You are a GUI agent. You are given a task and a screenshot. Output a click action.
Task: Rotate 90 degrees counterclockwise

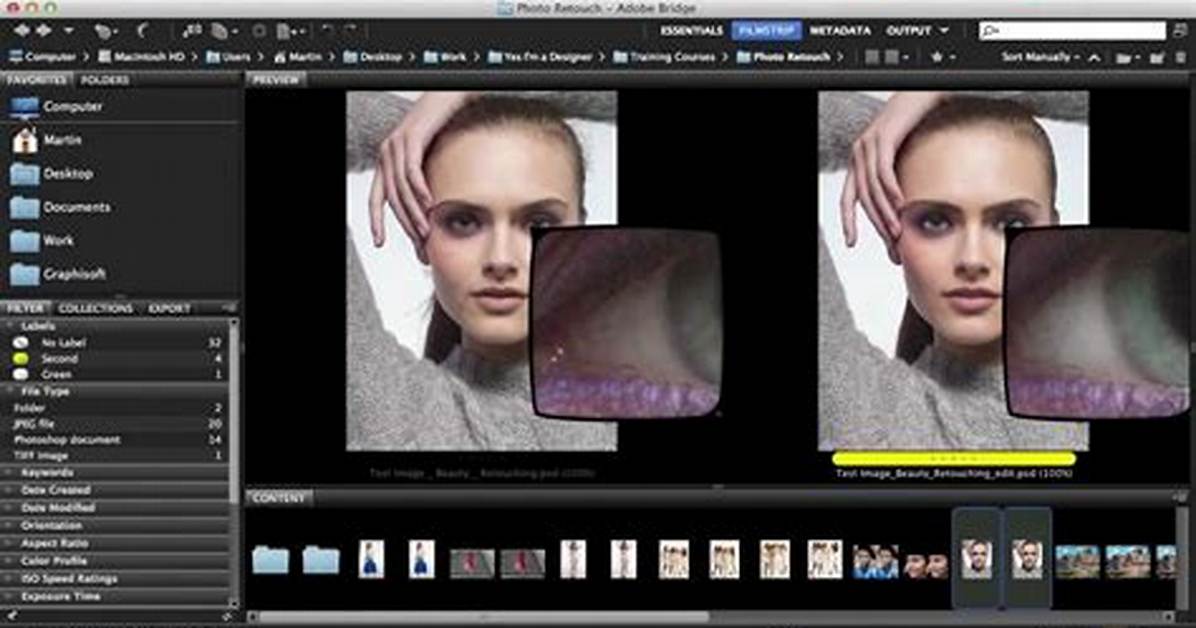tap(326, 31)
